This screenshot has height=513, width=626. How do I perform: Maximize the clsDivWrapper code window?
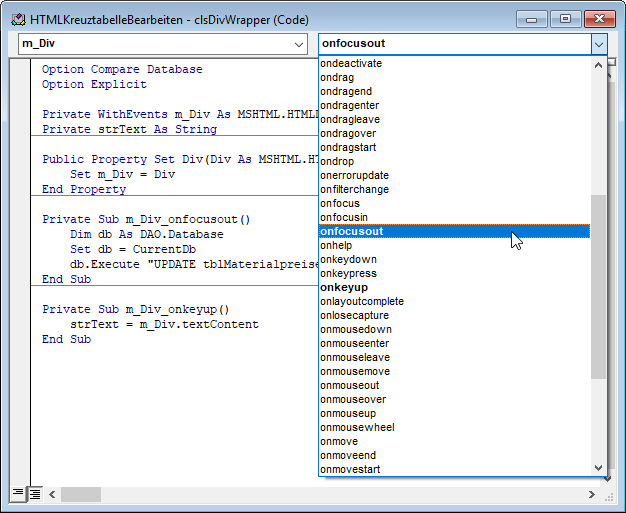pos(565,18)
